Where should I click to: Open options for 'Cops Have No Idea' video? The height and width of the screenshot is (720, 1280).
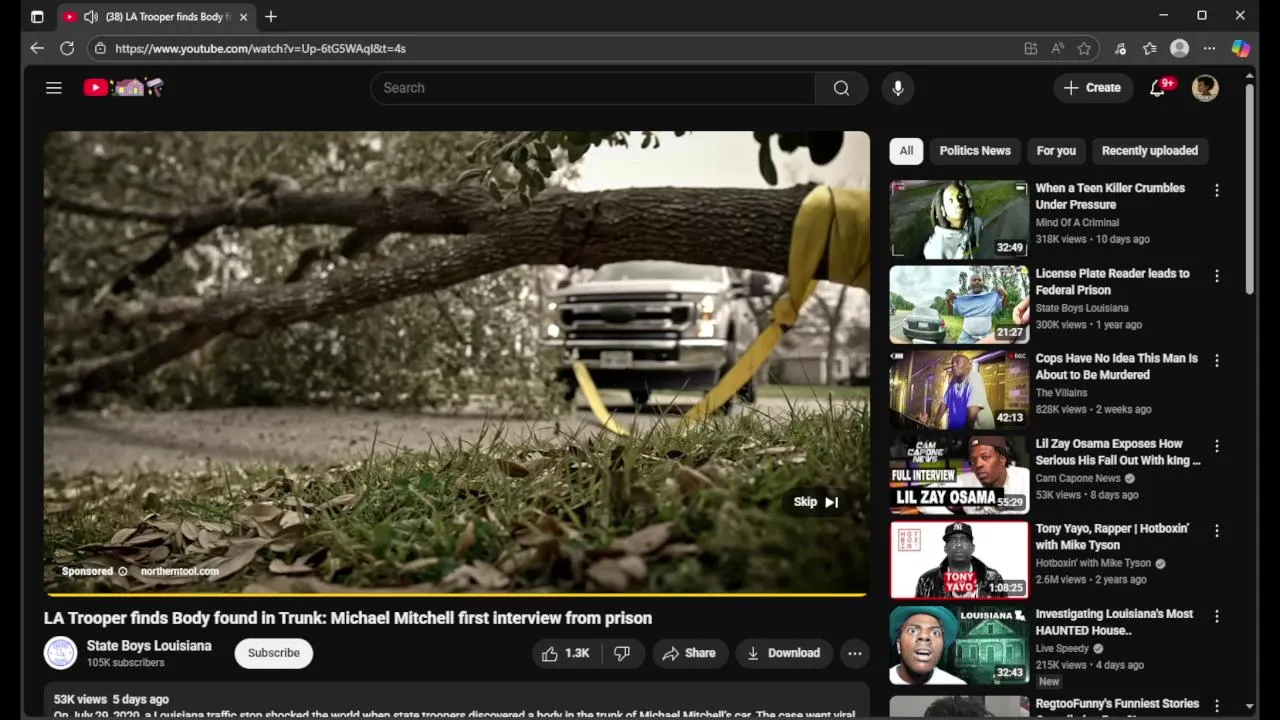tap(1217, 360)
